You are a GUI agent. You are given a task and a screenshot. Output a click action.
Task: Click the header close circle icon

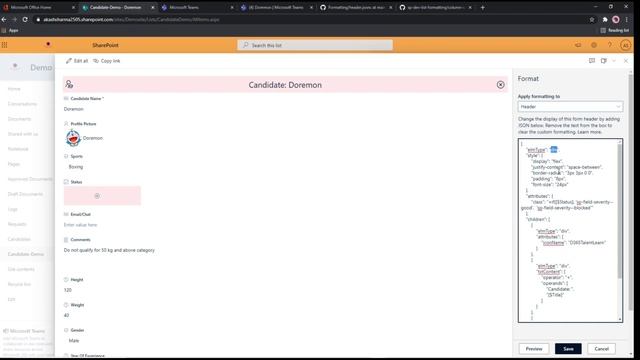coord(500,84)
